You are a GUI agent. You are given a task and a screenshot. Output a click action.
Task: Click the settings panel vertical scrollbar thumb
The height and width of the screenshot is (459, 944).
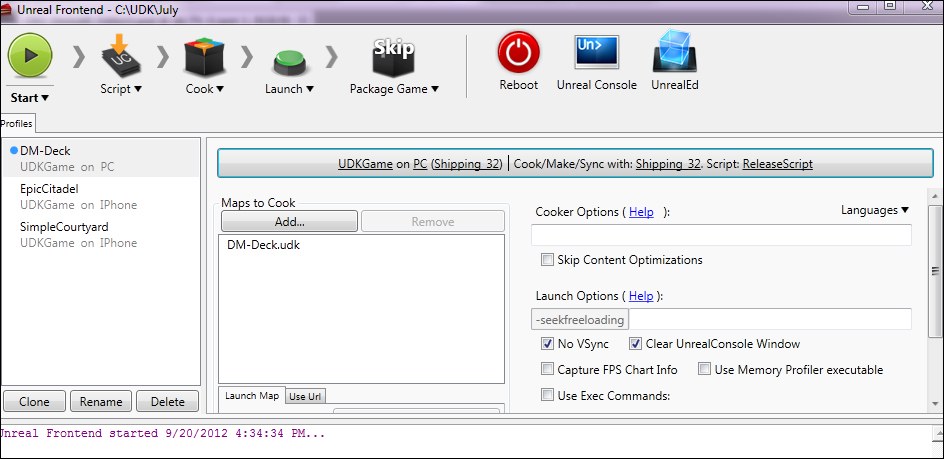pyautogui.click(x=935, y=270)
